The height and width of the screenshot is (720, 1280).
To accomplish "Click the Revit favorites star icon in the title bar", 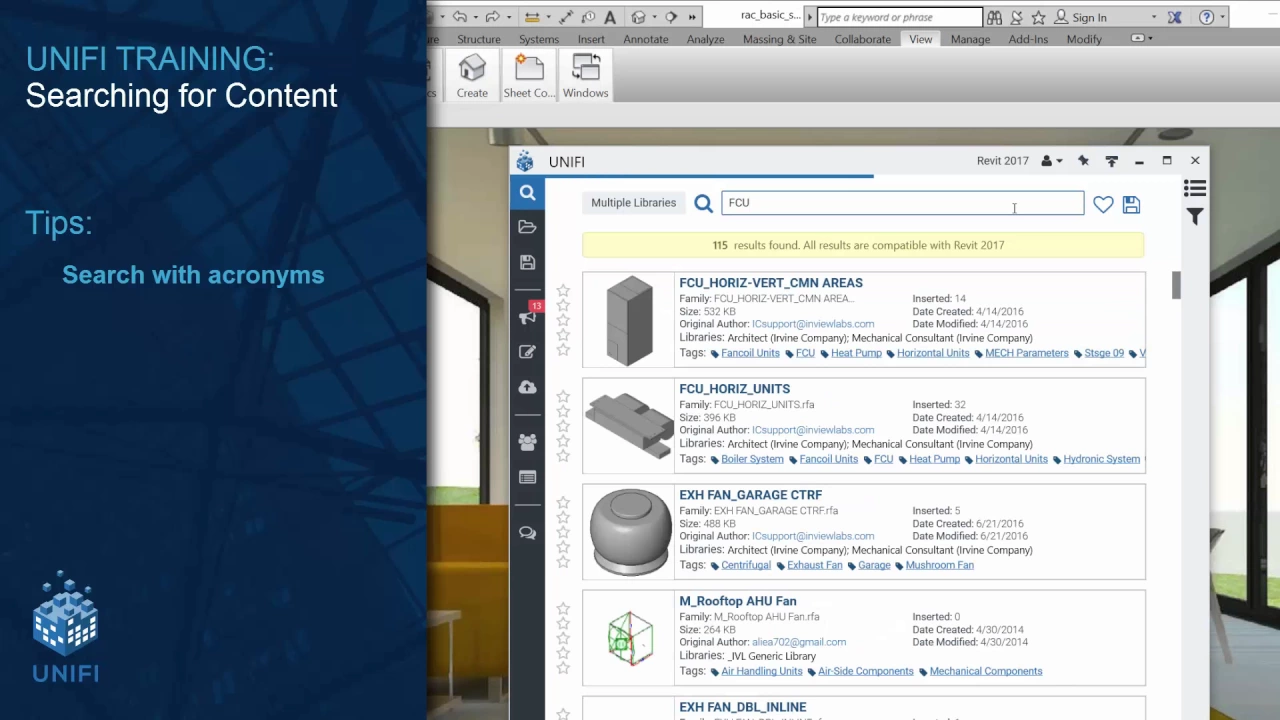I will click(x=1039, y=17).
